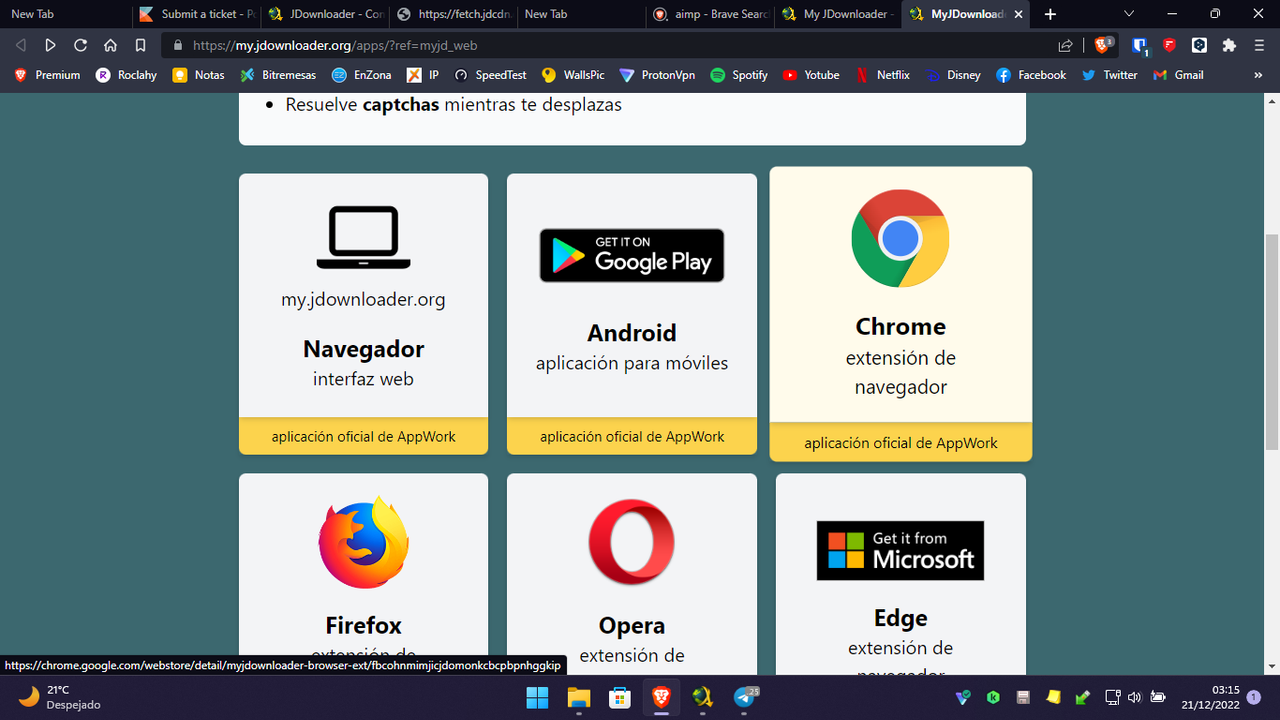Go to the home page icon

110,45
